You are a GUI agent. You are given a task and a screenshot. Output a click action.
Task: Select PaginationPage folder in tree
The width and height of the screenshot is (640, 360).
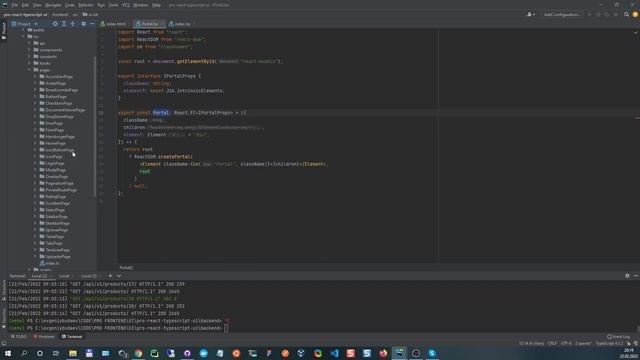pos(56,183)
